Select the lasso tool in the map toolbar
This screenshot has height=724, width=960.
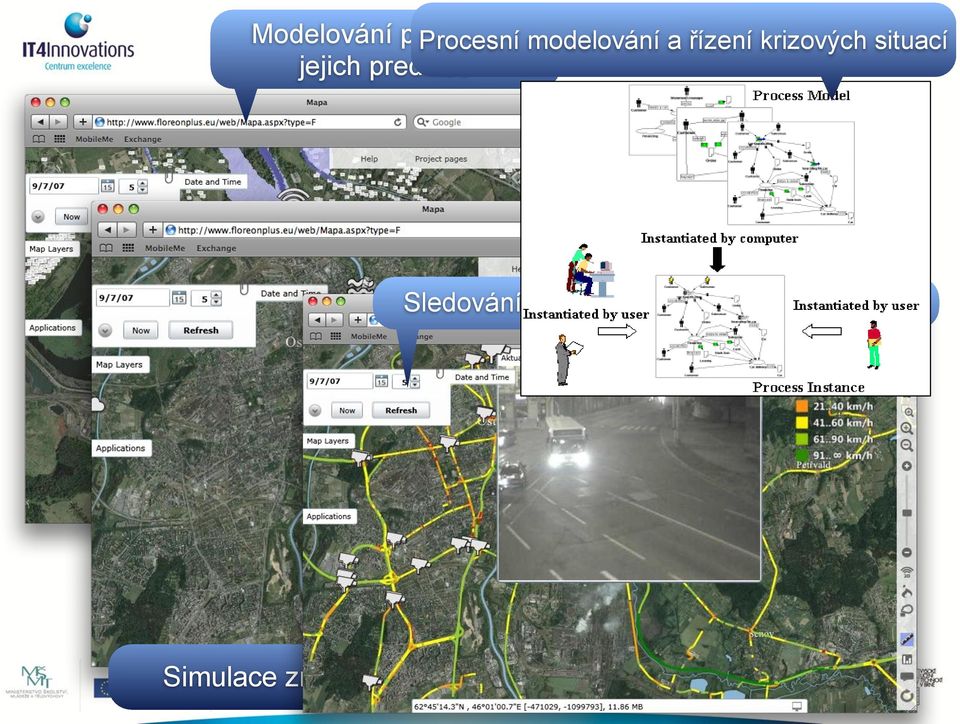[x=907, y=610]
